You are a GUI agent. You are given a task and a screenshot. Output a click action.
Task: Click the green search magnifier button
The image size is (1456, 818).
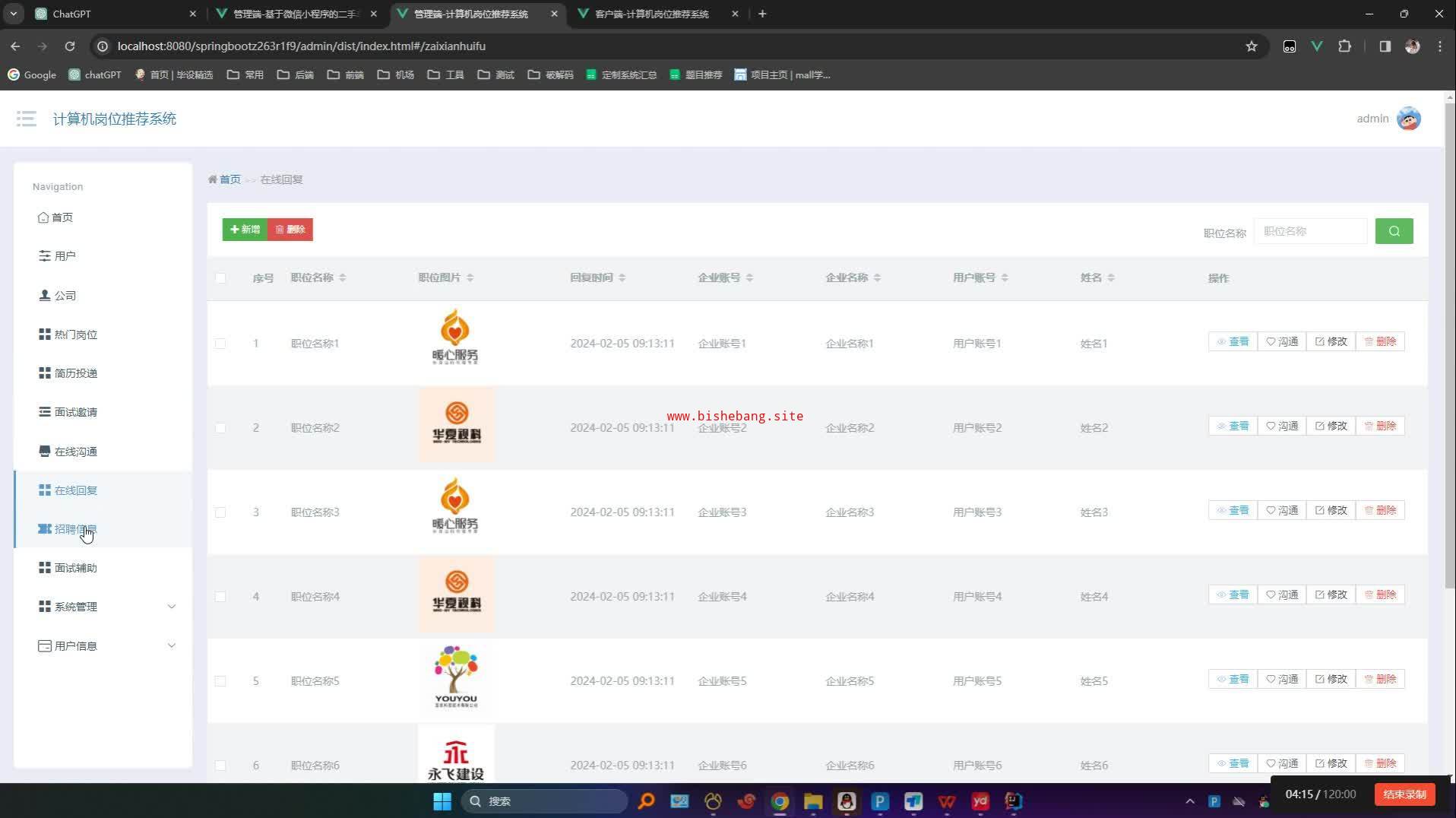[x=1393, y=231]
